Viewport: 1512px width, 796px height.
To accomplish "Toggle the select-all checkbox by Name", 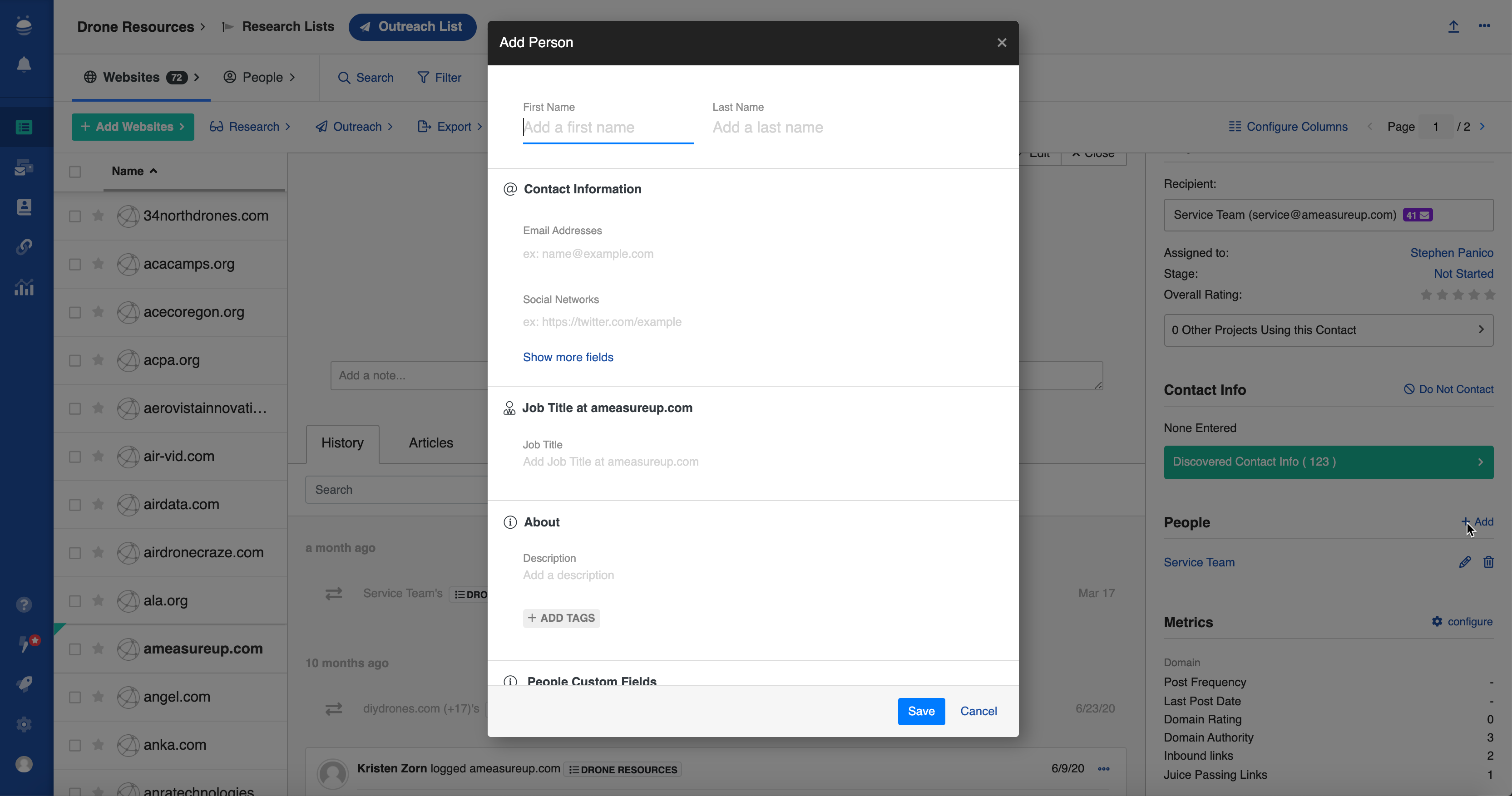I will point(74,171).
